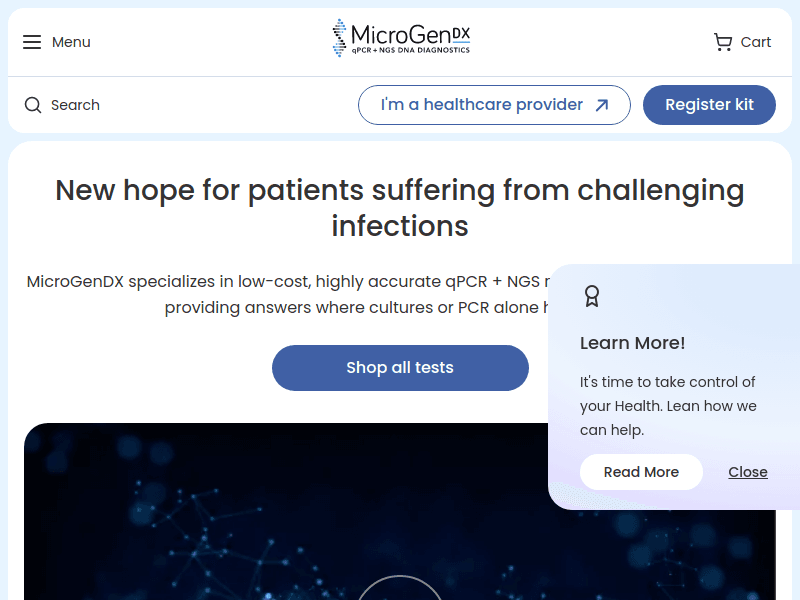
Task: Open the hamburger Menu
Action: point(33,42)
